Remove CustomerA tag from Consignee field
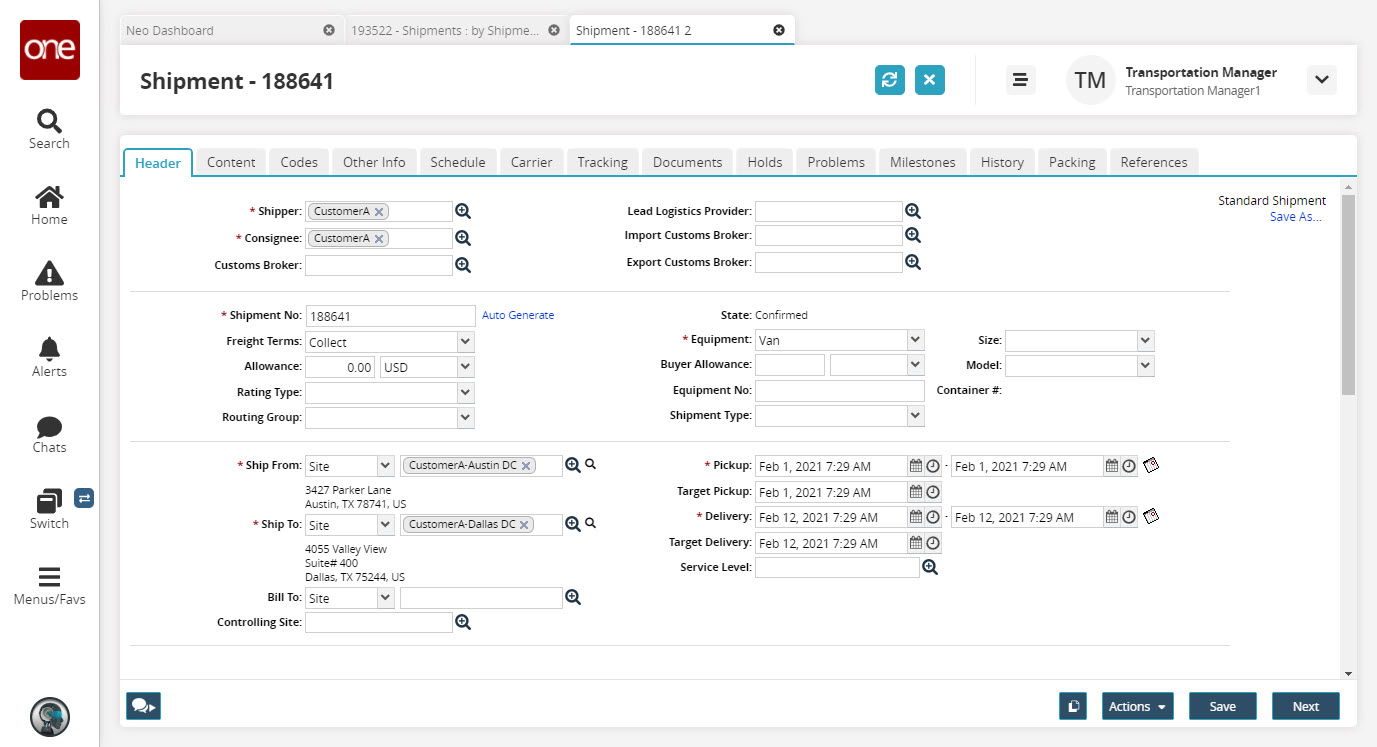The width and height of the screenshot is (1377, 747). pyautogui.click(x=379, y=238)
